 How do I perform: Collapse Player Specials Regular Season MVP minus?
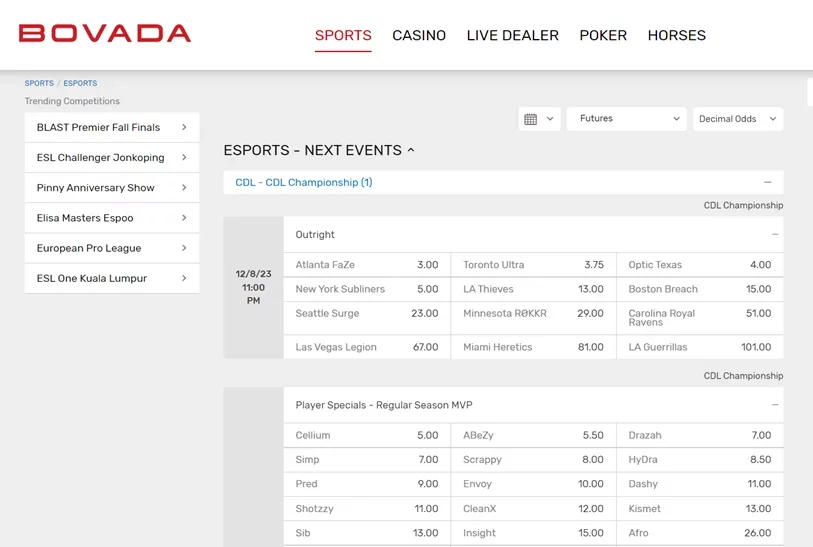(775, 405)
